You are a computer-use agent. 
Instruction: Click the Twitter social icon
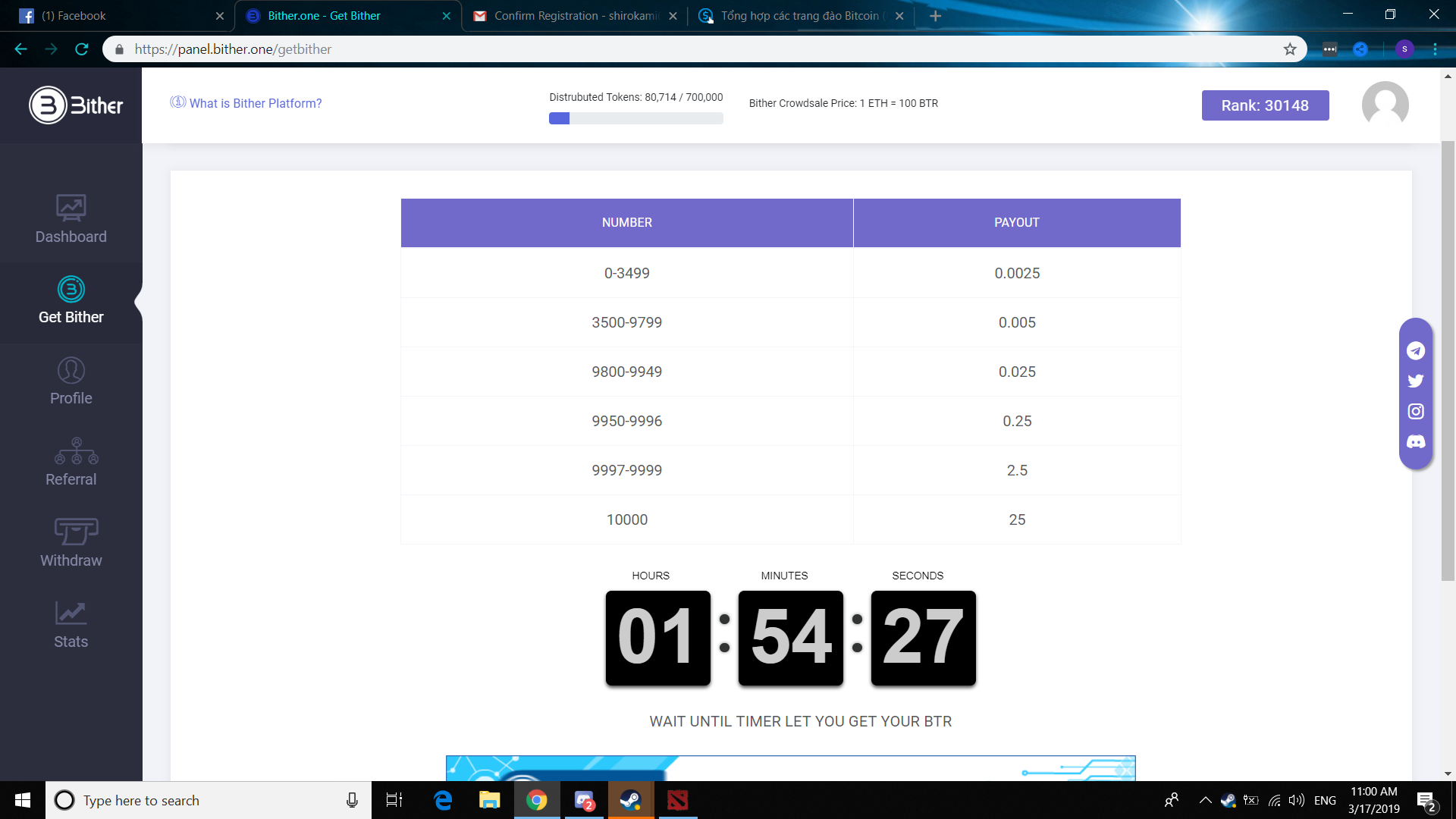(x=1415, y=381)
